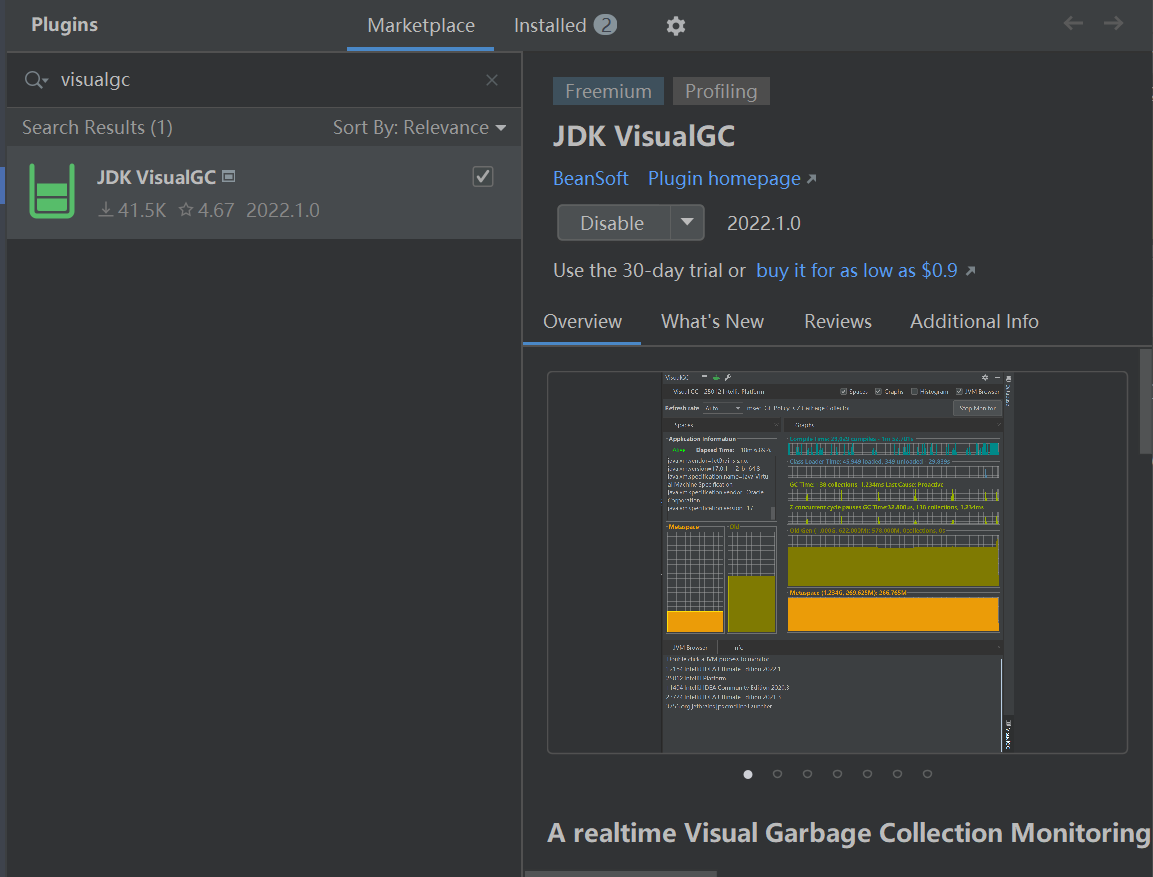Click the horizontal scrollbar under the description
Viewport: 1153px width, 877px height.
[x=621, y=873]
